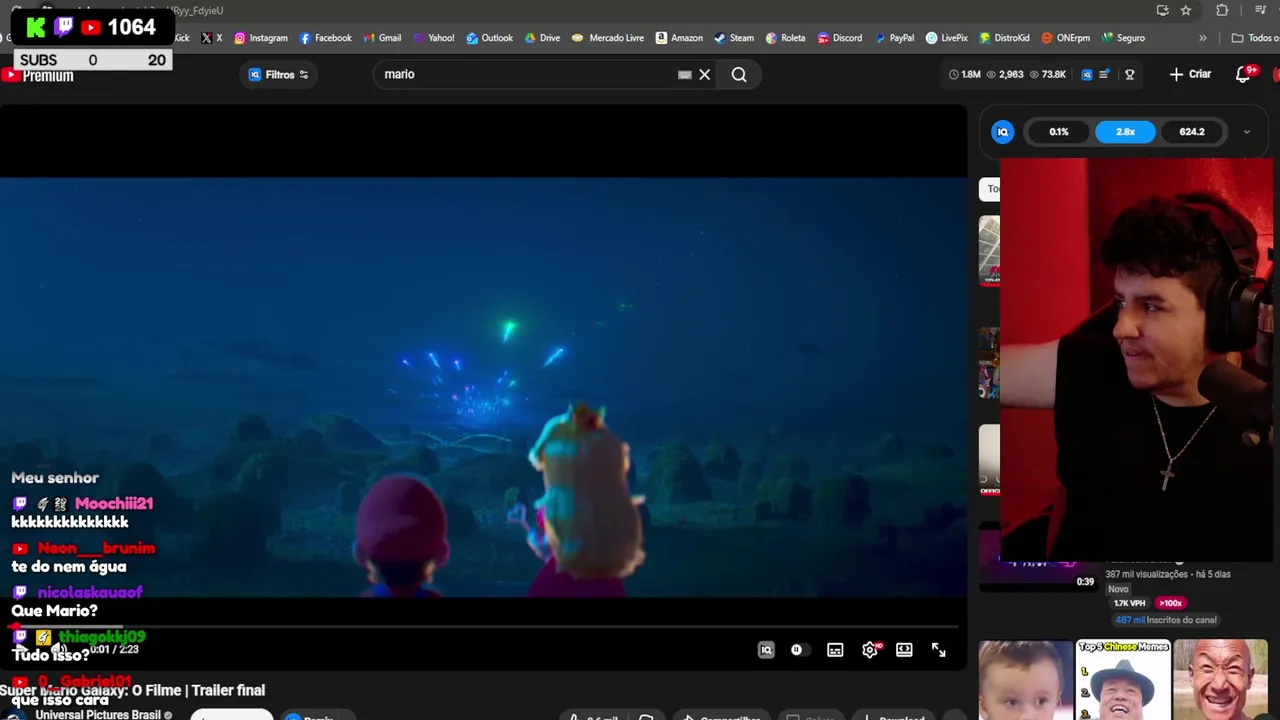The width and height of the screenshot is (1280, 720).
Task: Clear the search text with X
Action: pos(705,74)
